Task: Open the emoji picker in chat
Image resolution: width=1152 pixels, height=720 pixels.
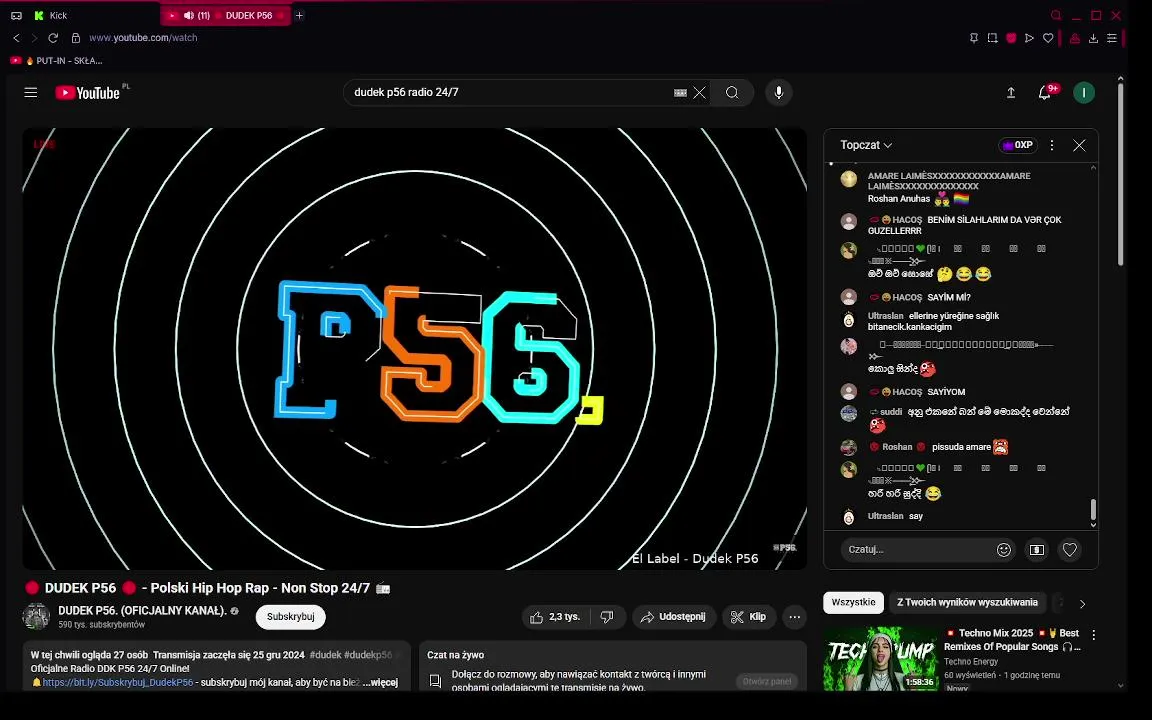Action: pyautogui.click(x=1004, y=550)
